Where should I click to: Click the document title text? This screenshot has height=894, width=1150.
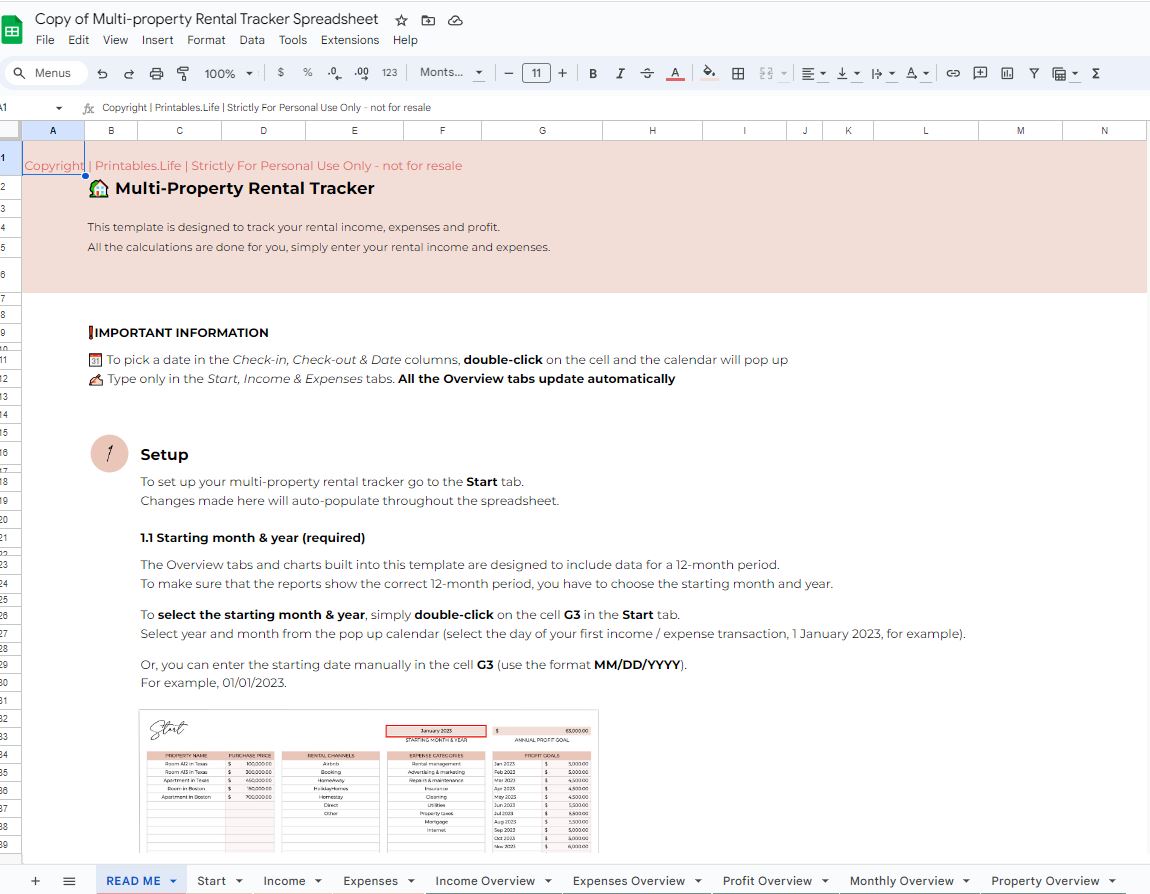[207, 19]
